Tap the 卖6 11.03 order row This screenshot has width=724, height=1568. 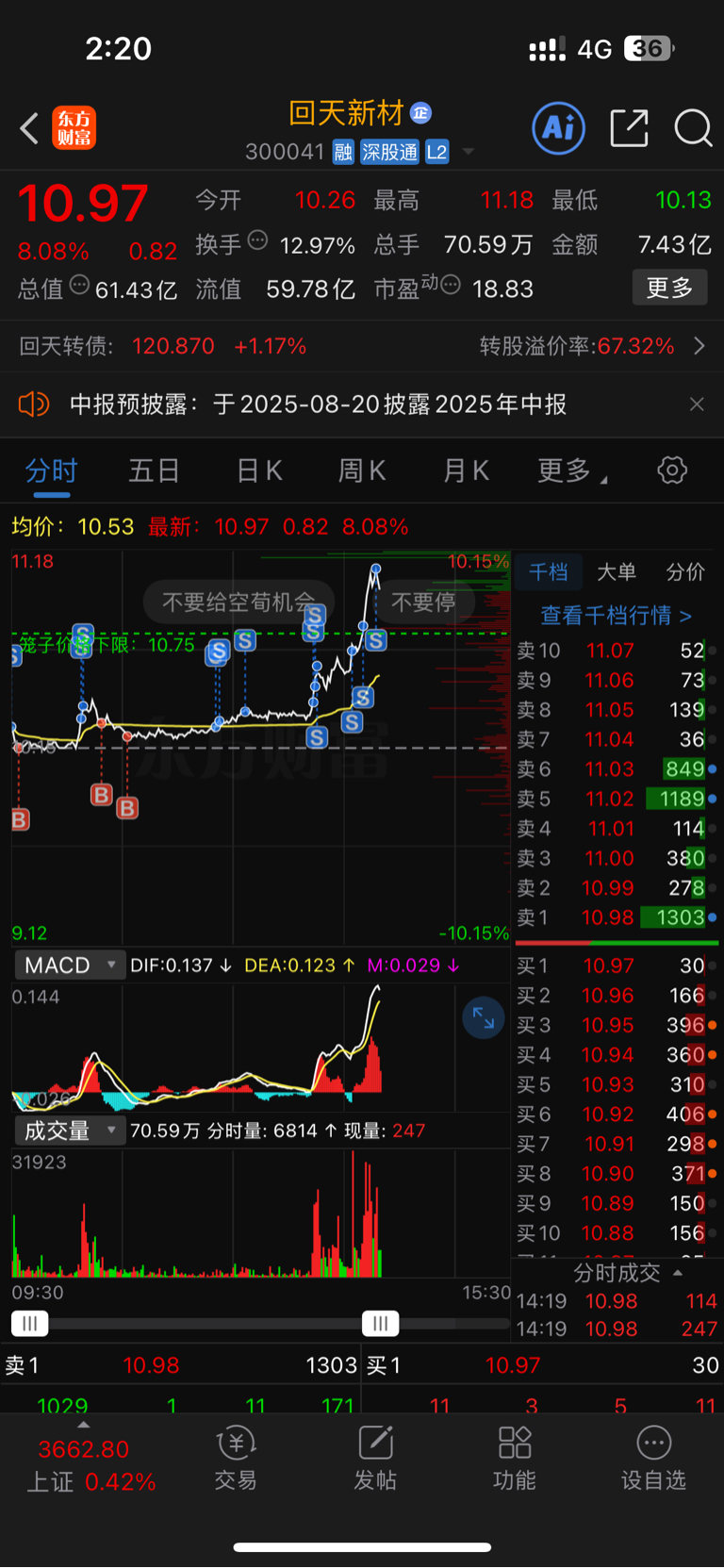coord(617,769)
